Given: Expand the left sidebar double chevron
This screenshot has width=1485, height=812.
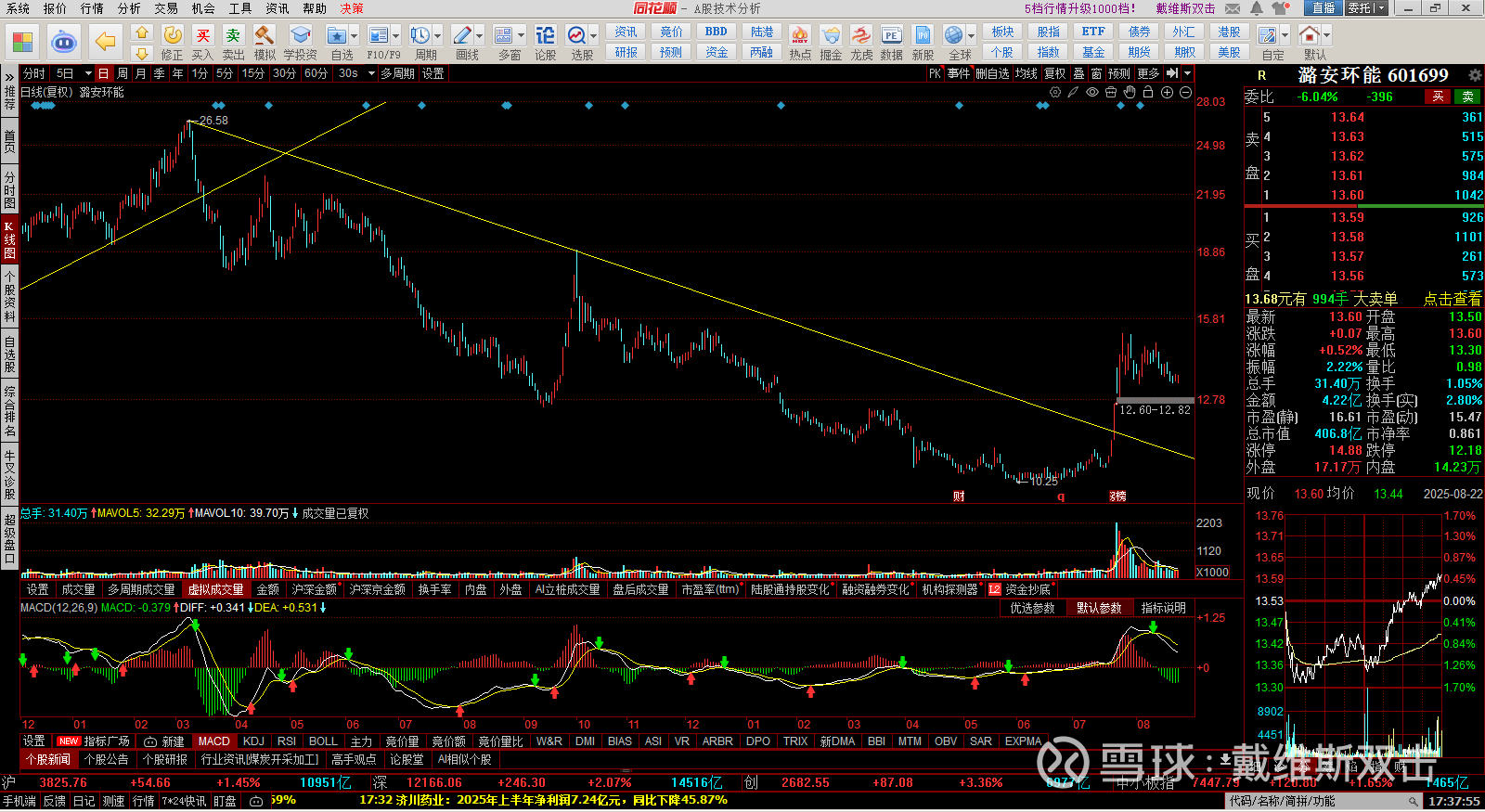Looking at the screenshot, I should click(9, 76).
